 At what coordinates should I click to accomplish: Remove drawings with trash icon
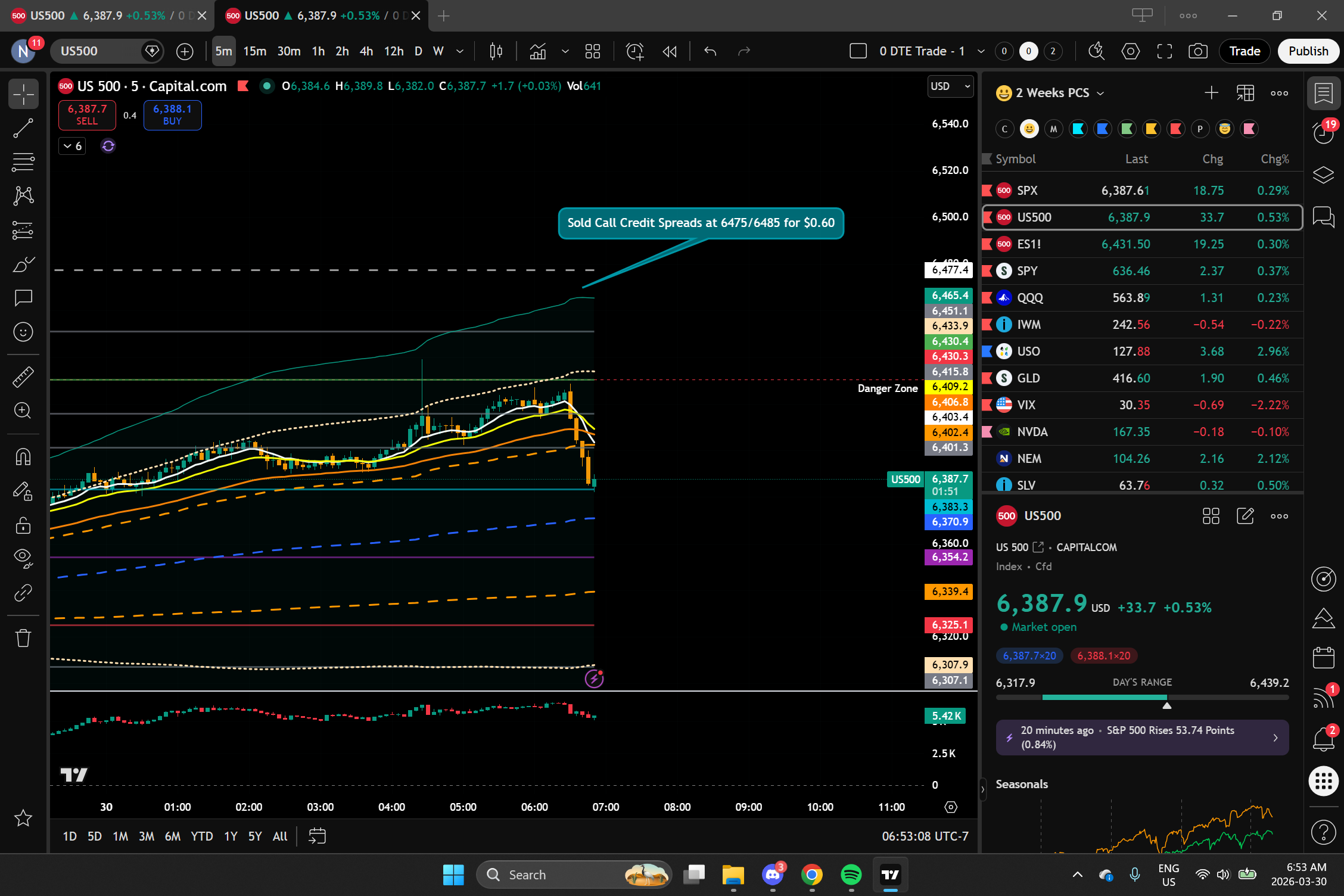point(23,638)
